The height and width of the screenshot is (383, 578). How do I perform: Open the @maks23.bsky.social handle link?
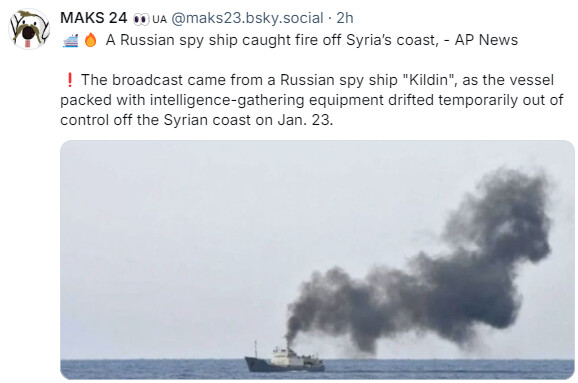coord(247,18)
